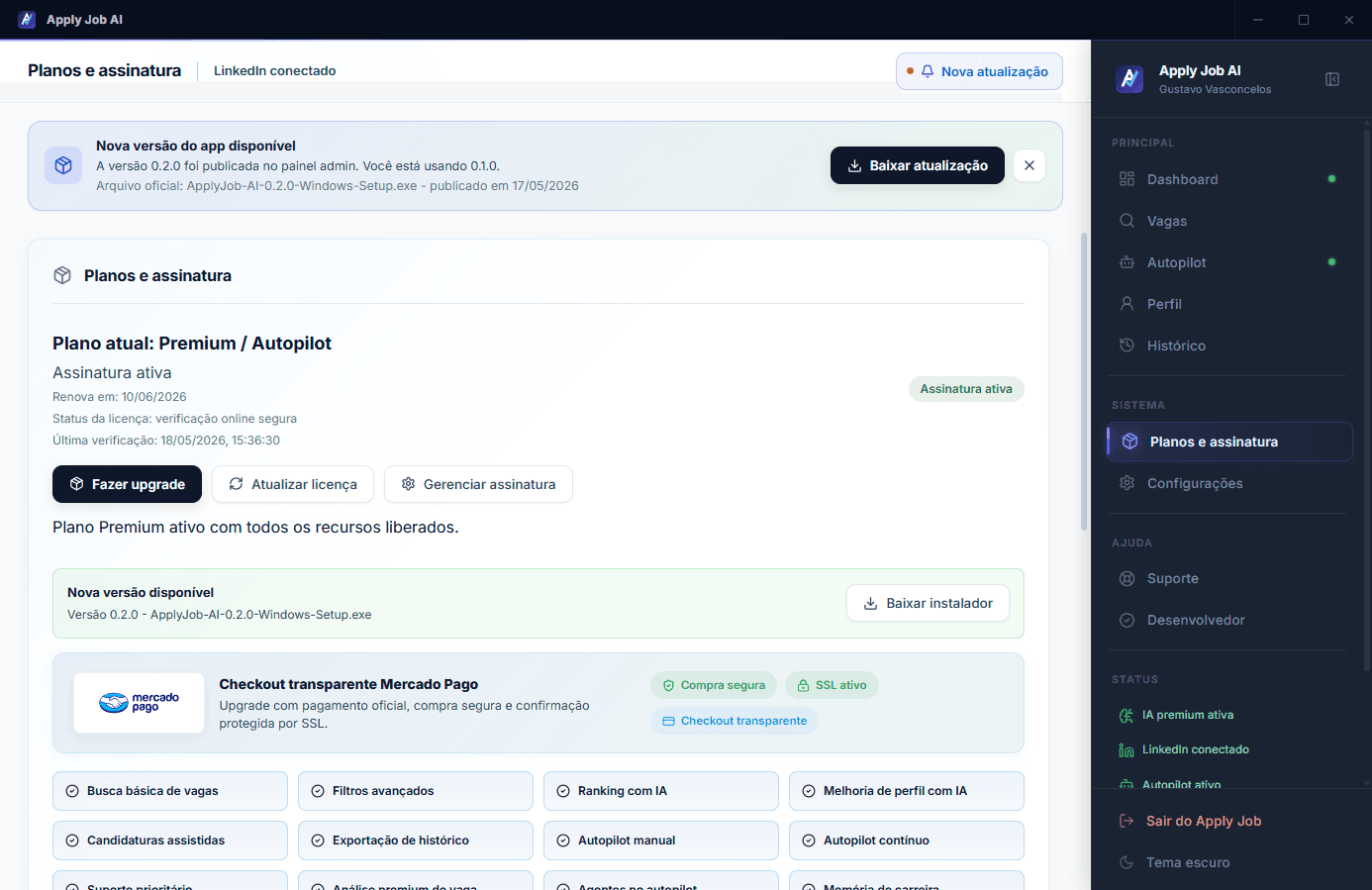Open Desenvolvedor section
The height and width of the screenshot is (890, 1372).
tap(1229, 620)
